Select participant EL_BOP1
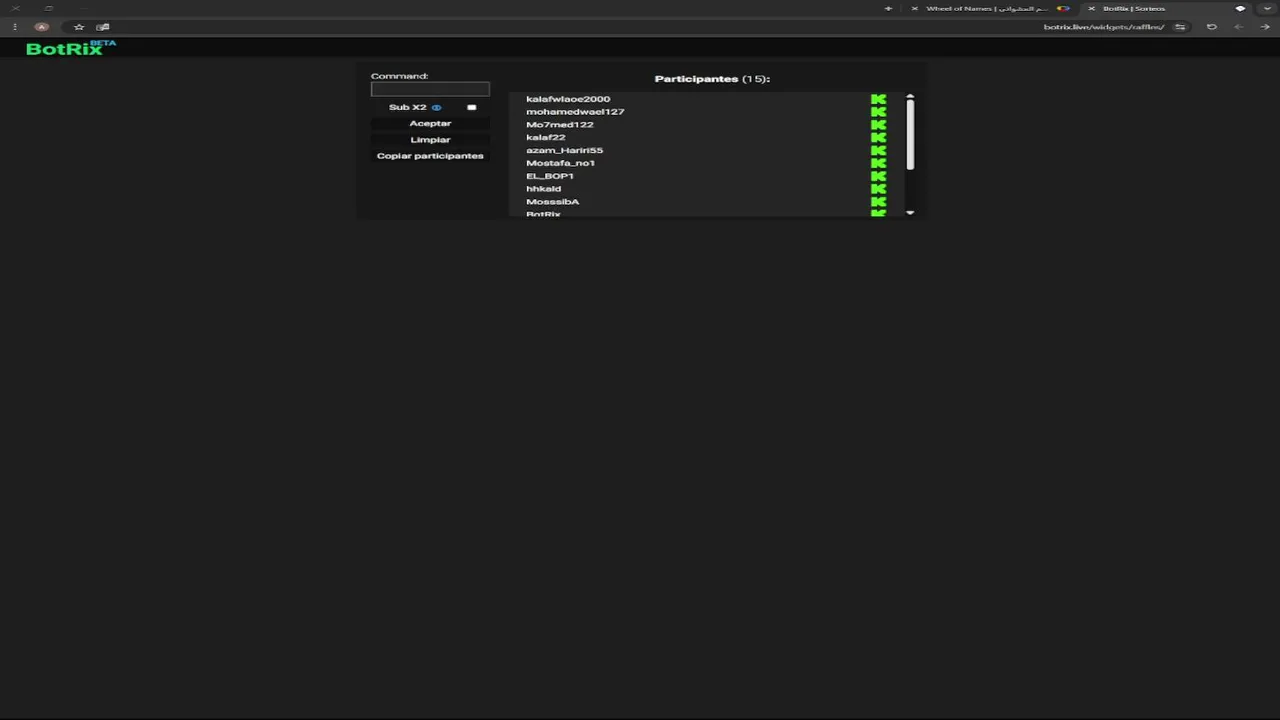The width and height of the screenshot is (1280, 720). click(x=550, y=176)
